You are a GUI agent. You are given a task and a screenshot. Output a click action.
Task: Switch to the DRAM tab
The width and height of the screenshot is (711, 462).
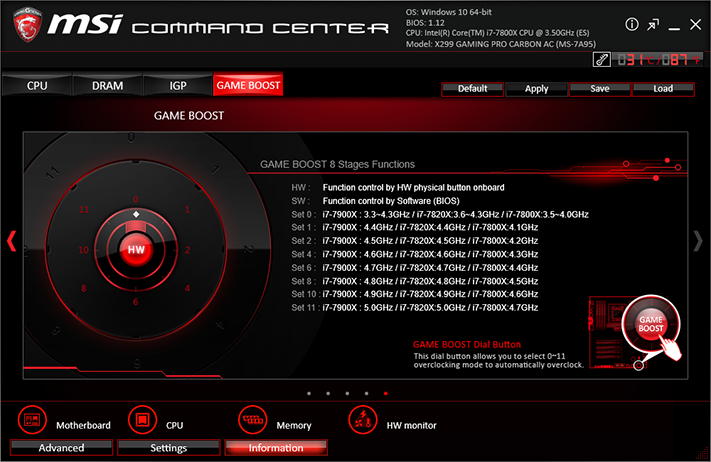point(107,85)
